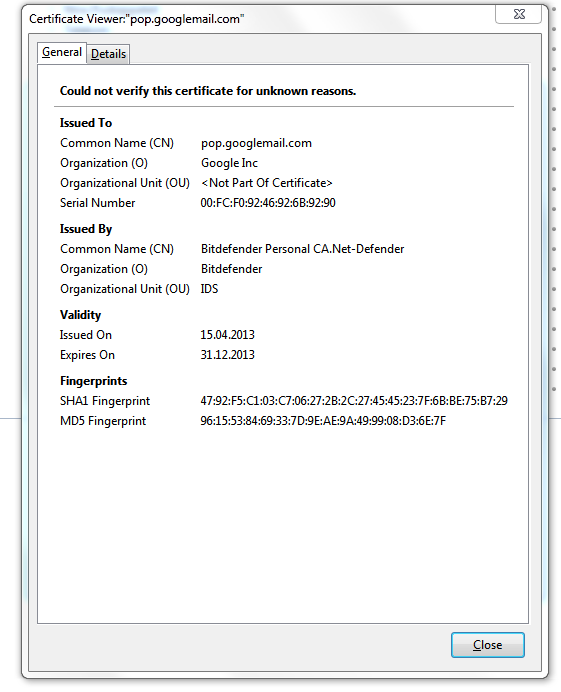The width and height of the screenshot is (561, 692).
Task: Select the IDS organizational unit value
Action: click(x=209, y=289)
